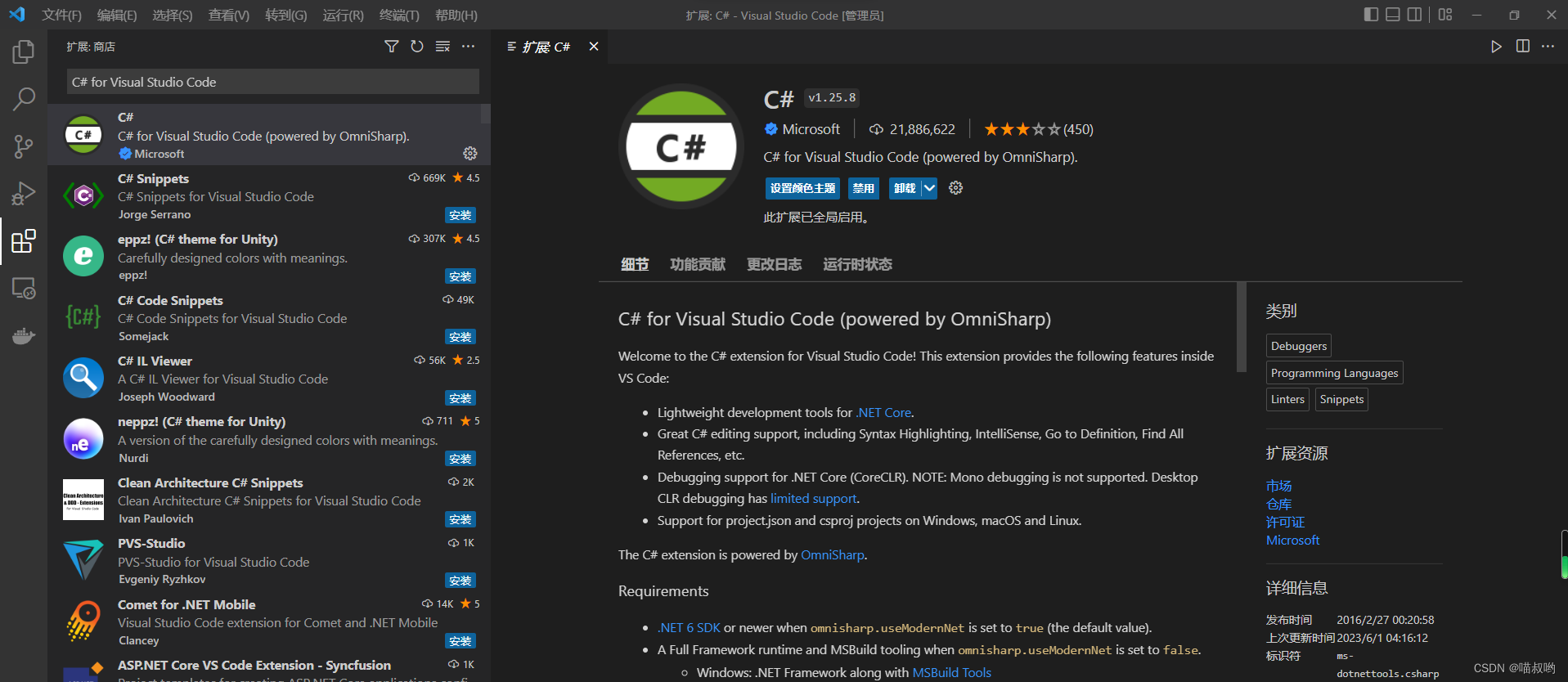This screenshot has width=1568, height=682.
Task: Close the 扩展 C# editor tab
Action: click(594, 47)
